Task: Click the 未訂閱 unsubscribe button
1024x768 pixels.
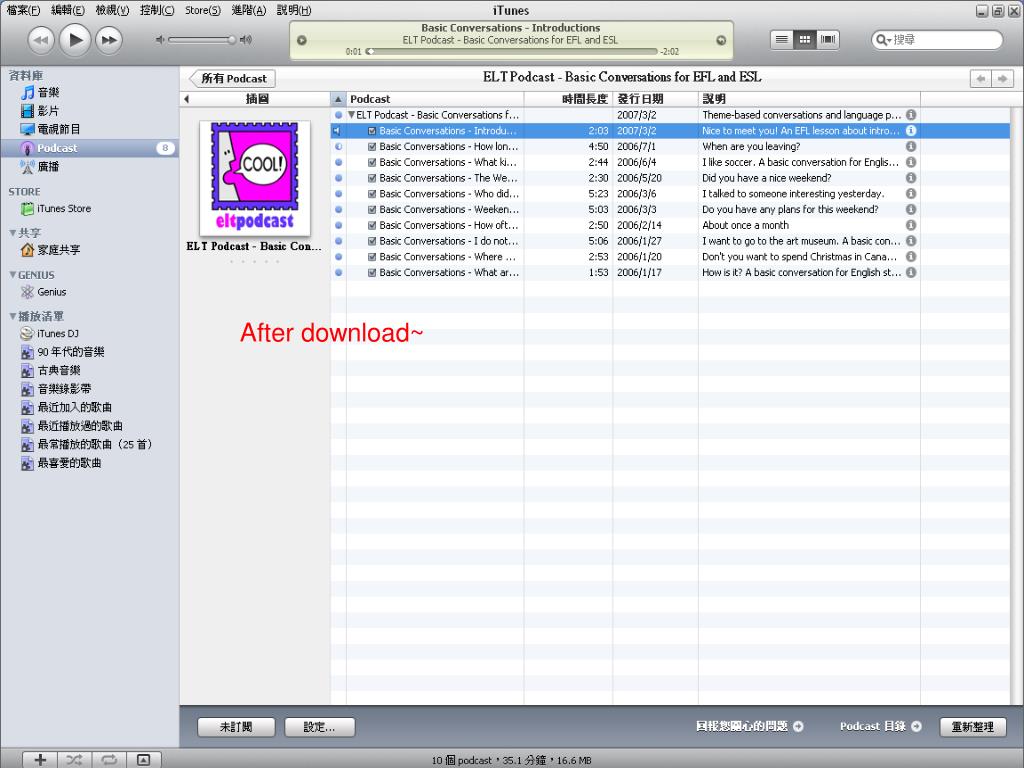Action: click(236, 727)
